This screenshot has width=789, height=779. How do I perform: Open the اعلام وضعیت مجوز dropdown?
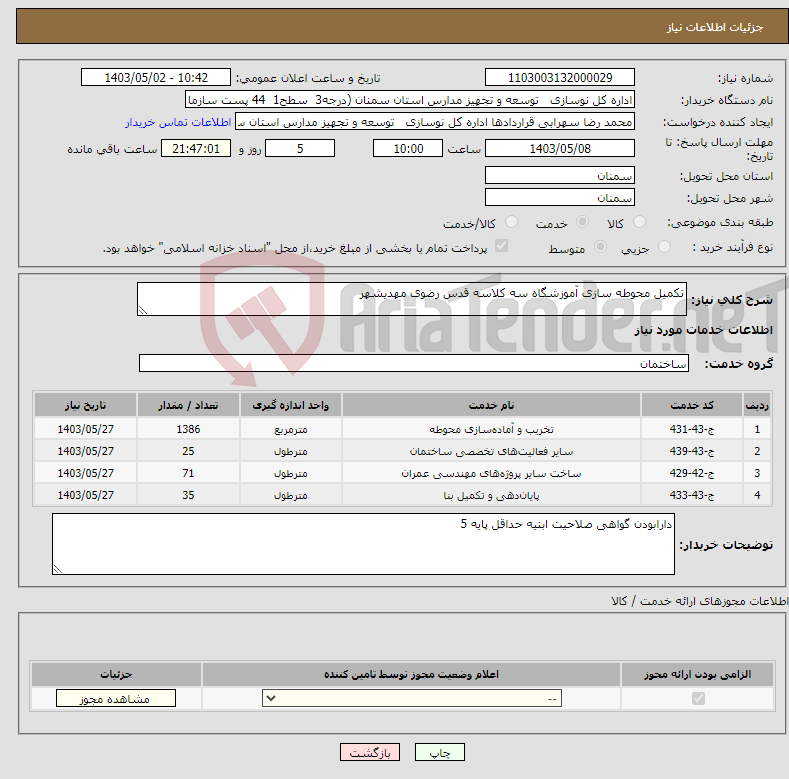(412, 698)
